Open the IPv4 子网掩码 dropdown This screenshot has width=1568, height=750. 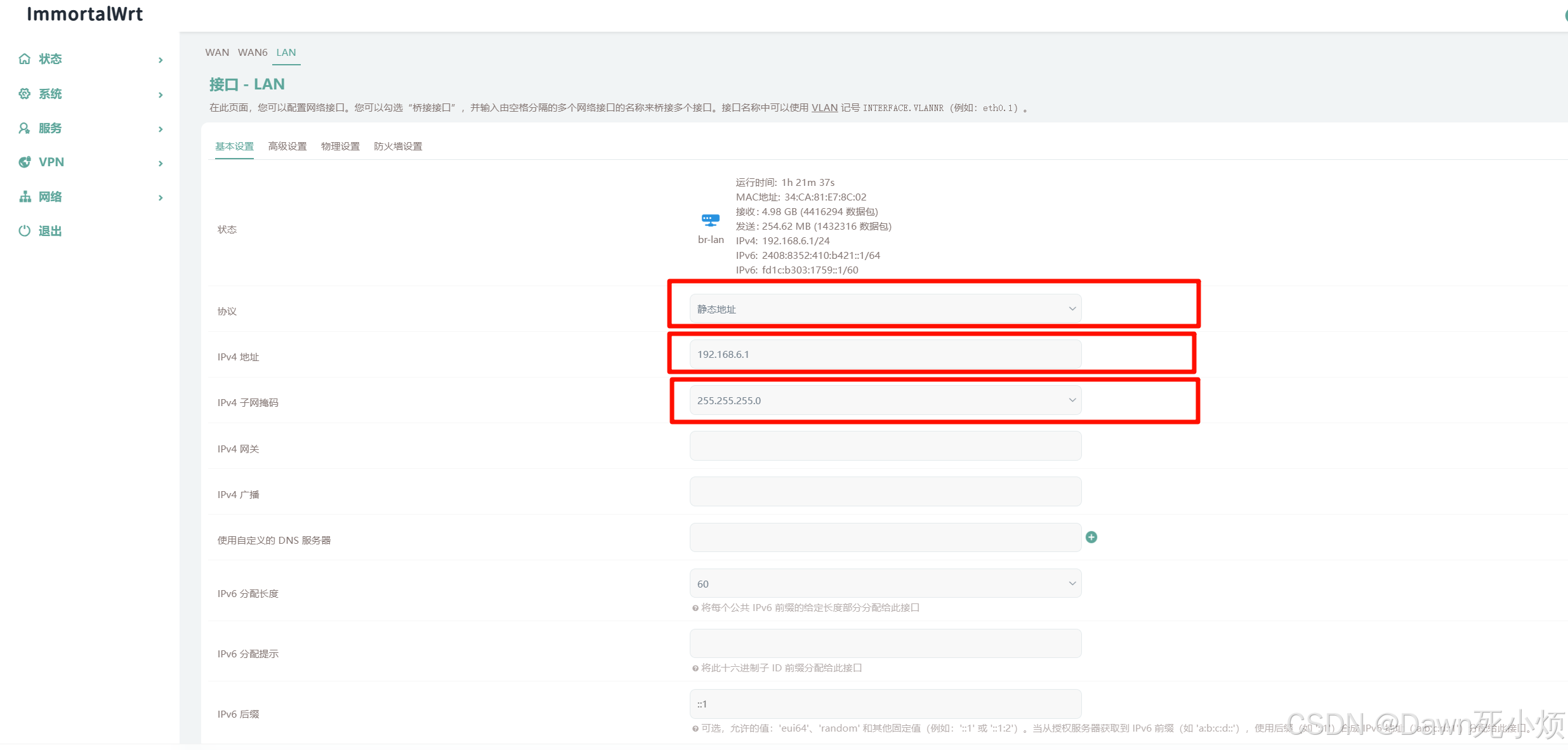coord(885,400)
